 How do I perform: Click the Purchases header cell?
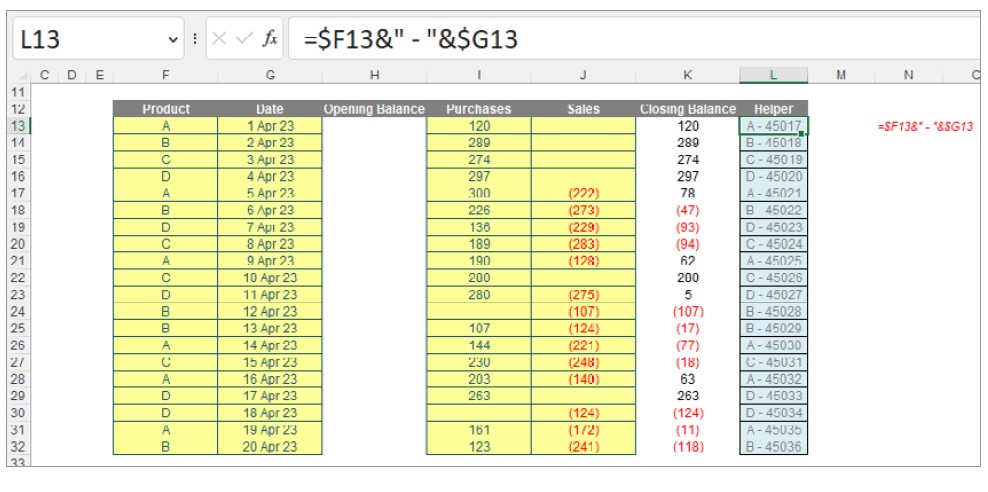[x=479, y=109]
